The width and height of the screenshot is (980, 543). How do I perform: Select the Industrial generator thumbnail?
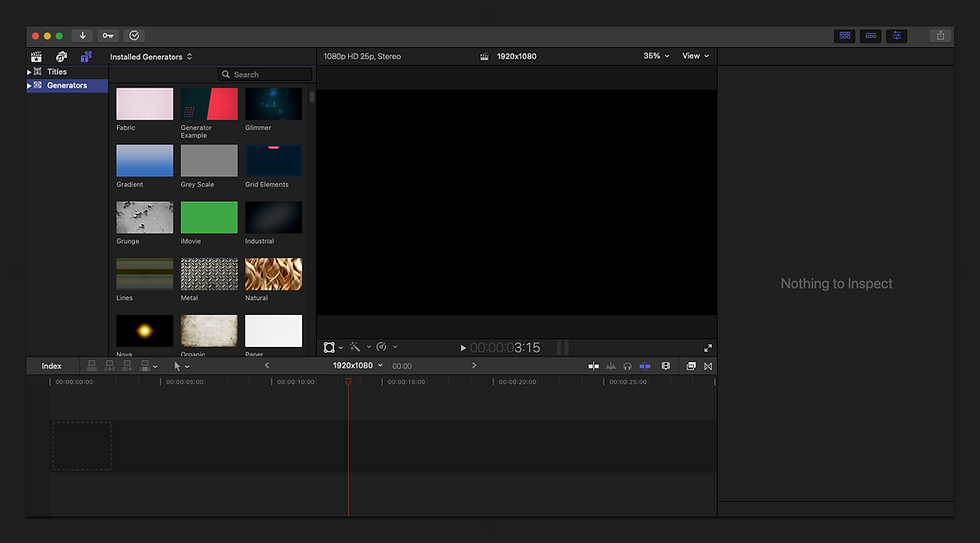click(x=273, y=217)
